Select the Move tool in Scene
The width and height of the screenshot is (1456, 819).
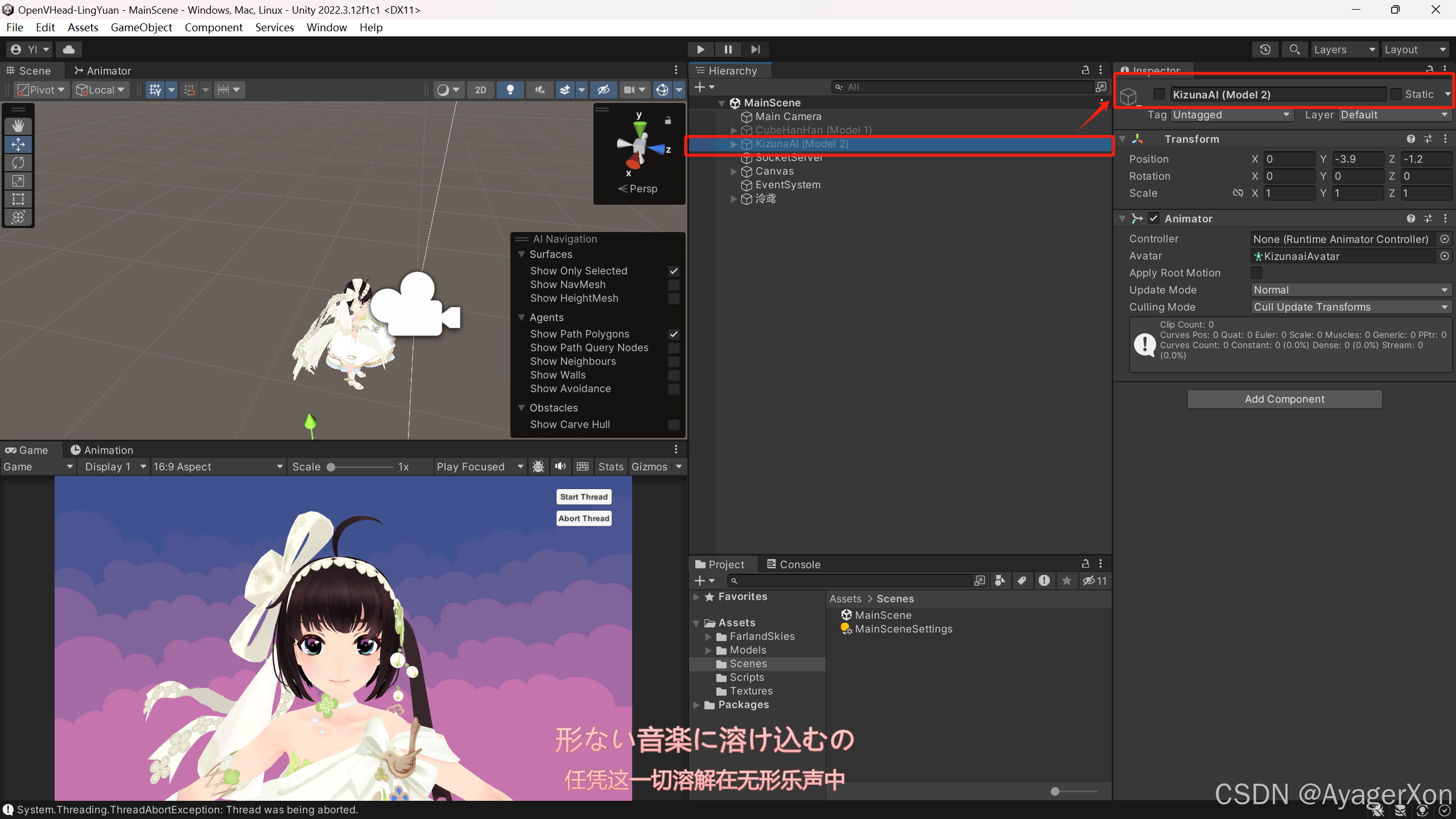[18, 144]
